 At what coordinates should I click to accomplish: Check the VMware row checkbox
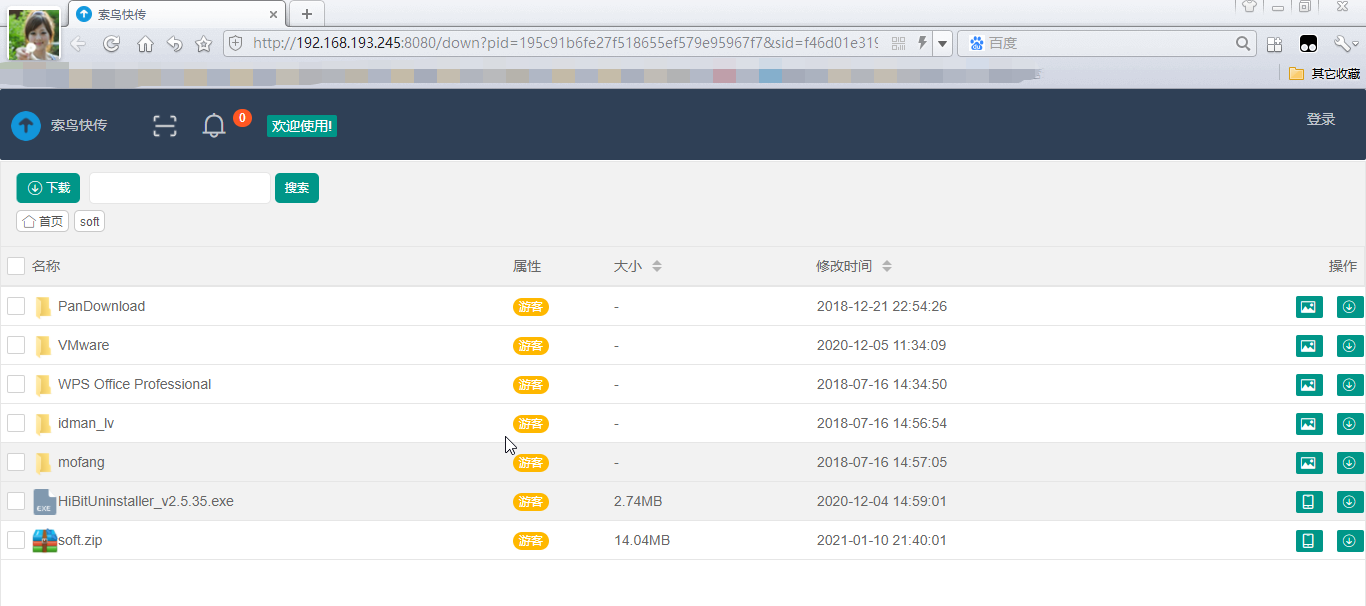(x=16, y=345)
